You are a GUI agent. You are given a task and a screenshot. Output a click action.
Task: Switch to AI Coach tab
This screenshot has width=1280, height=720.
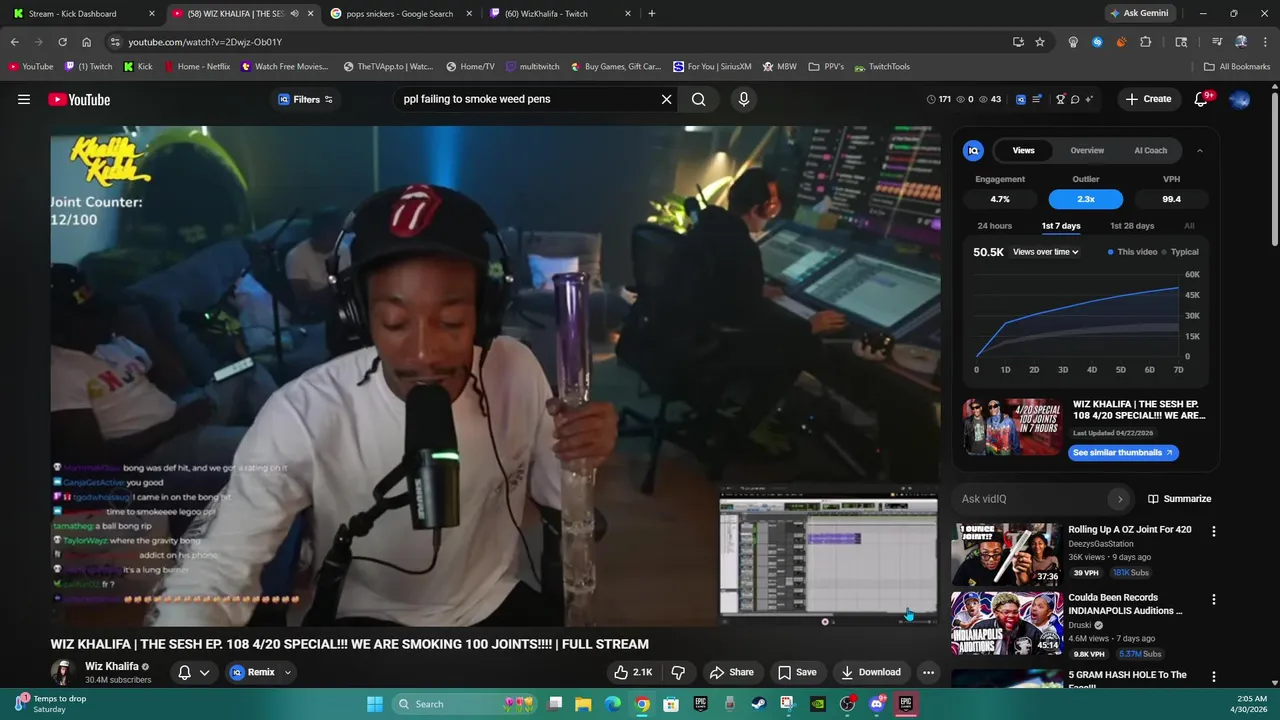pos(1150,151)
